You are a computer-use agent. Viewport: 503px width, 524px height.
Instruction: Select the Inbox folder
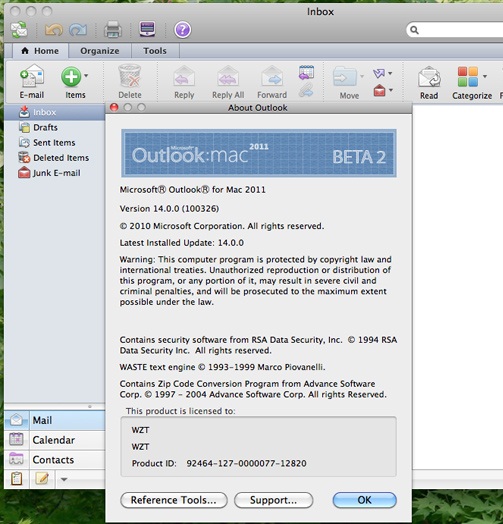pyautogui.click(x=55, y=112)
